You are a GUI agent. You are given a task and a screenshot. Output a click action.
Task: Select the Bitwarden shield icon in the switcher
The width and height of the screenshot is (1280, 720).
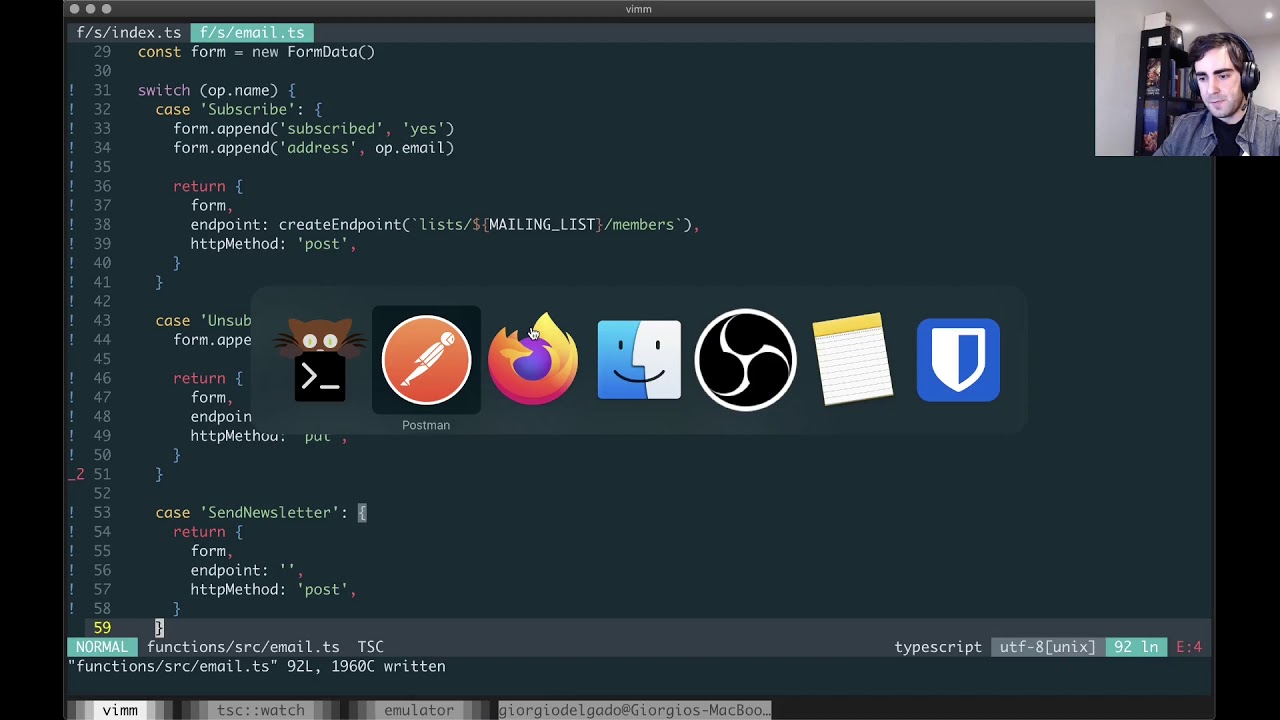click(x=958, y=360)
